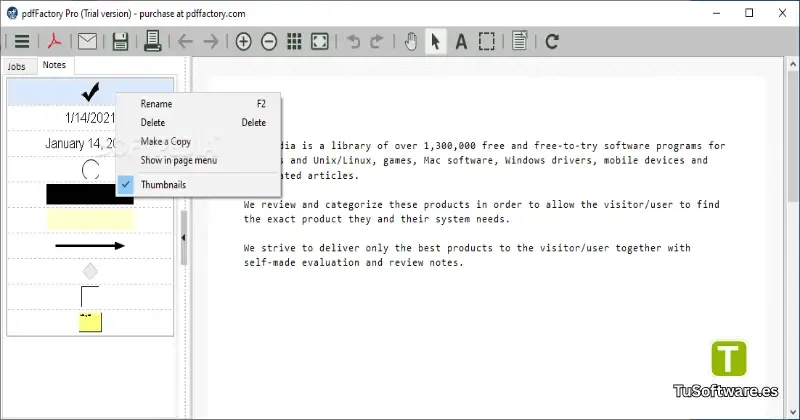Undo the last action
800x420 pixels.
[353, 41]
